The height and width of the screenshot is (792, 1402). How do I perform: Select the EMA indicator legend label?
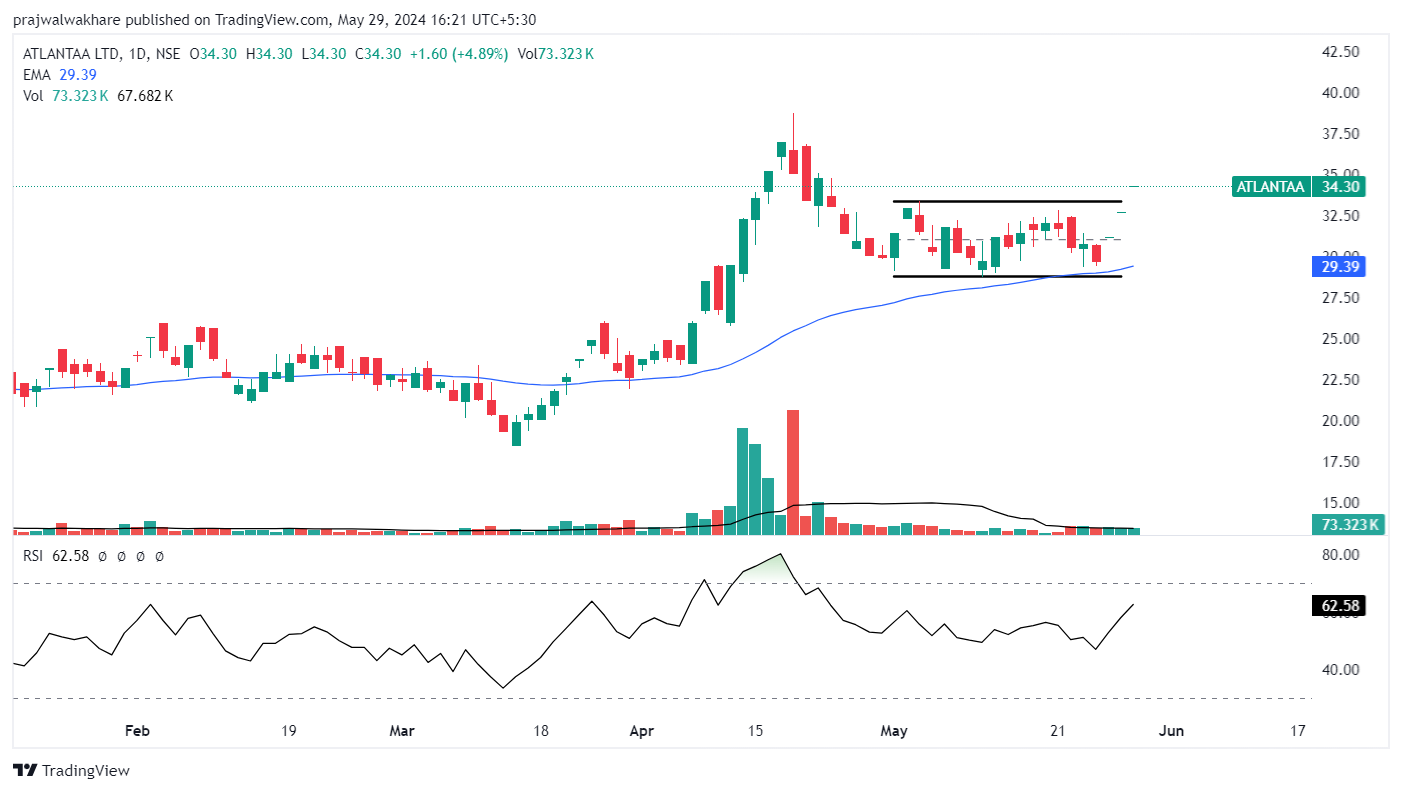(37, 75)
